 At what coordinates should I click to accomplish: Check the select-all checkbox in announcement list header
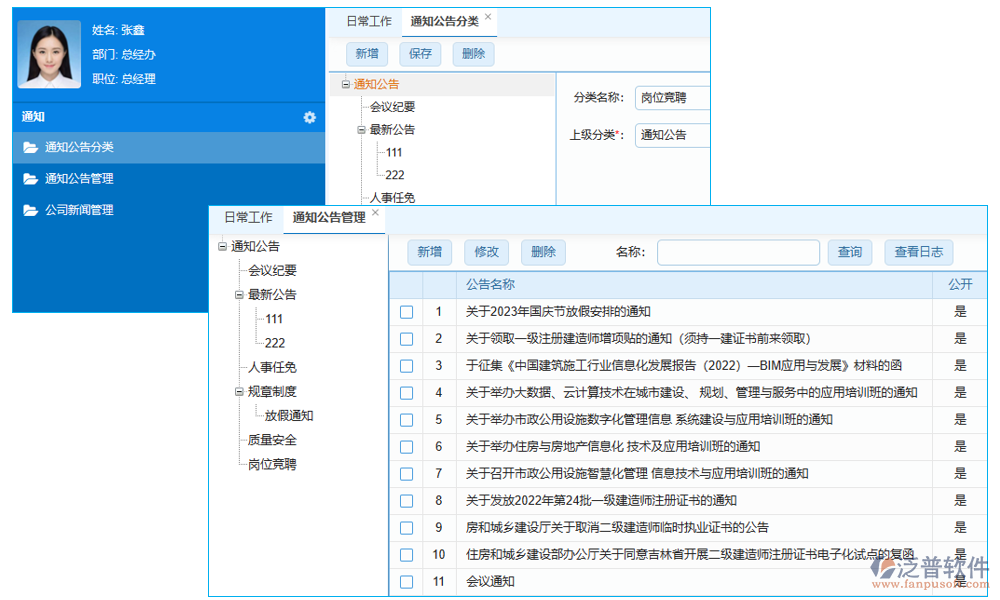click(406, 285)
